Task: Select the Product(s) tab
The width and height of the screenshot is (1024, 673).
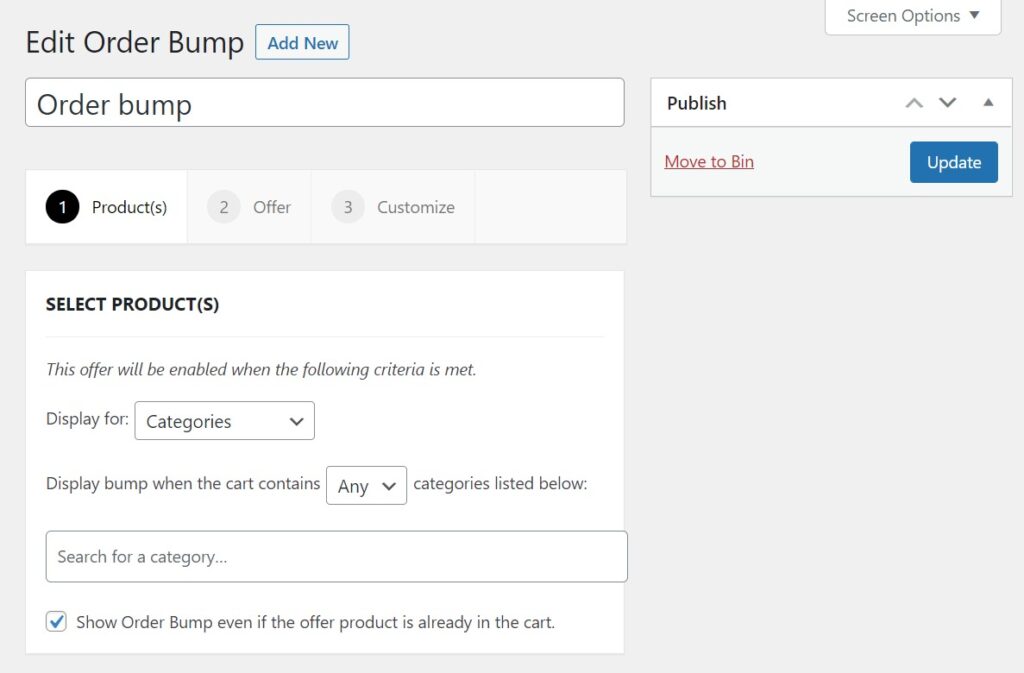Action: pos(105,207)
